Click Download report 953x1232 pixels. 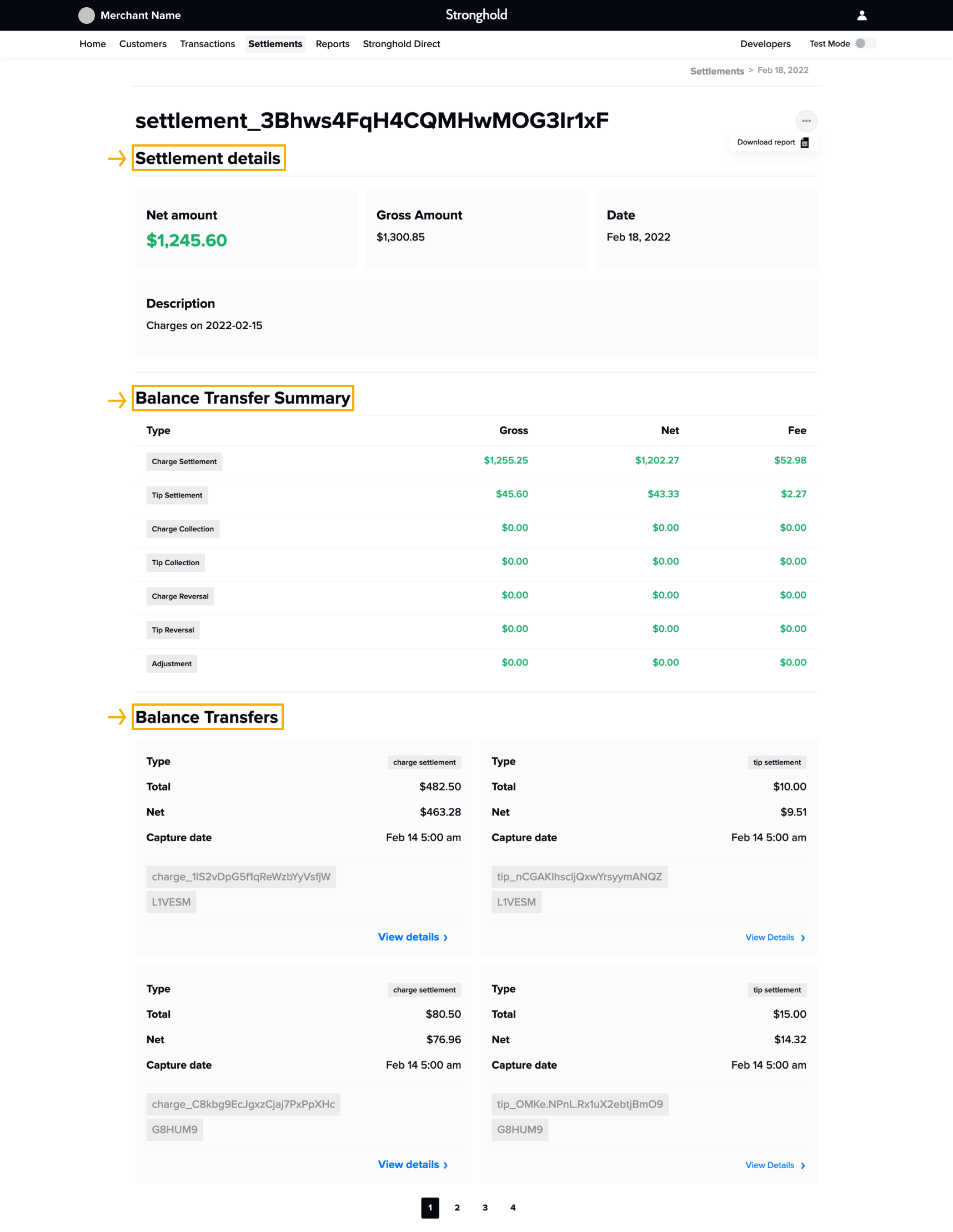[766, 142]
